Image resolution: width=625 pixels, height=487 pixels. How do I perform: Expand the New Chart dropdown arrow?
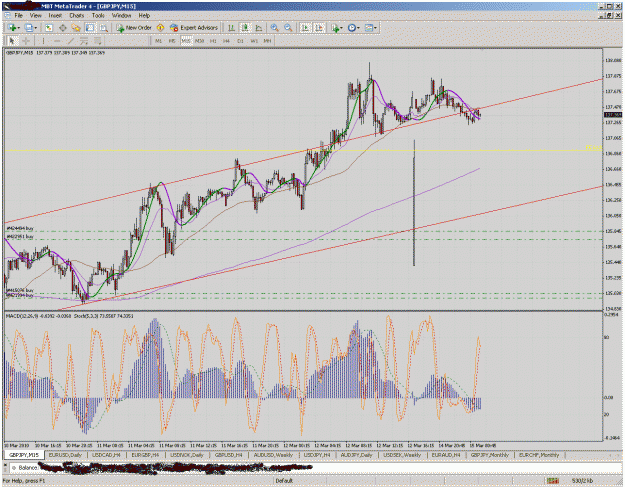click(18, 27)
